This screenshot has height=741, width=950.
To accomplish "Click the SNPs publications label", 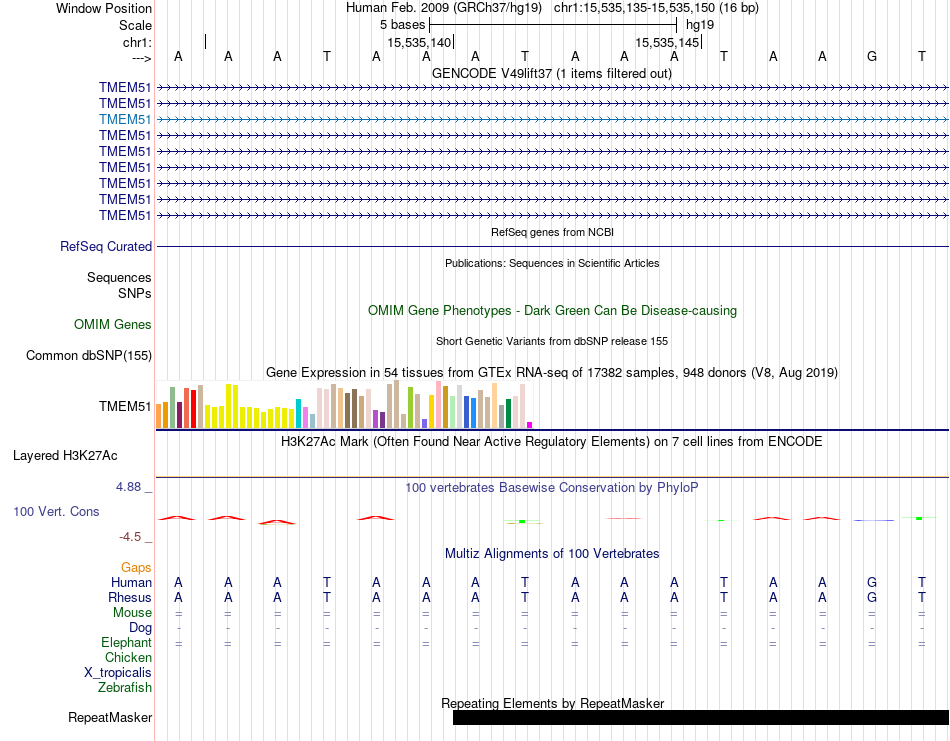I will point(135,293).
